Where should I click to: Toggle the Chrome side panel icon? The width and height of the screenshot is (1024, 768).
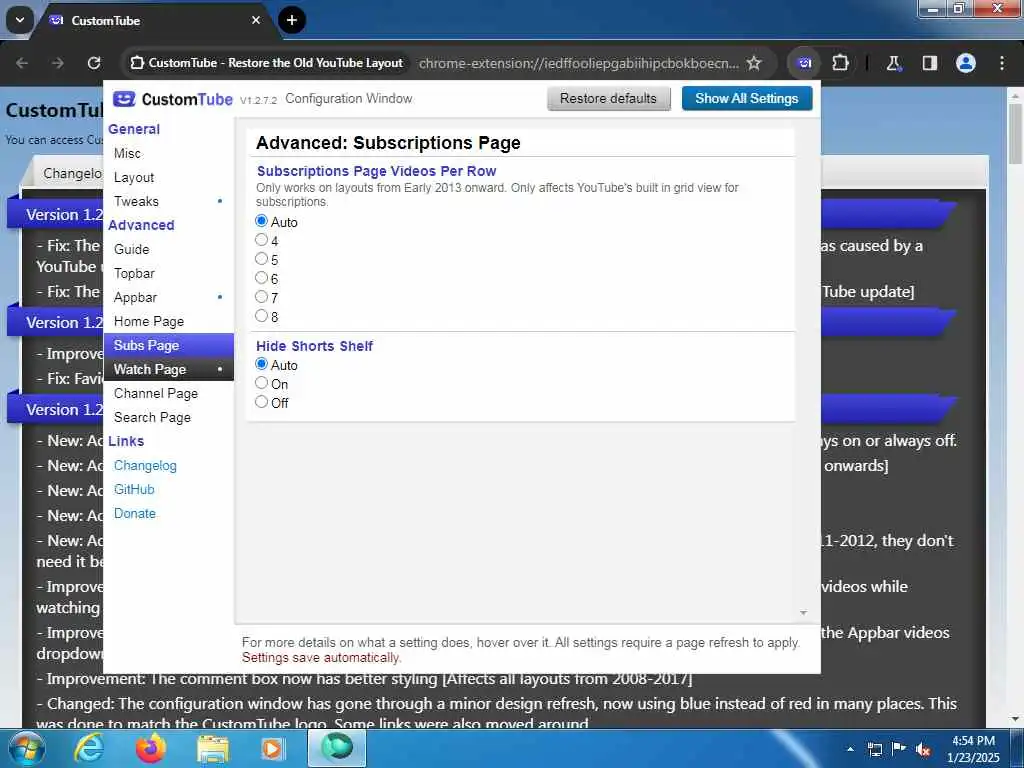pyautogui.click(x=929, y=63)
